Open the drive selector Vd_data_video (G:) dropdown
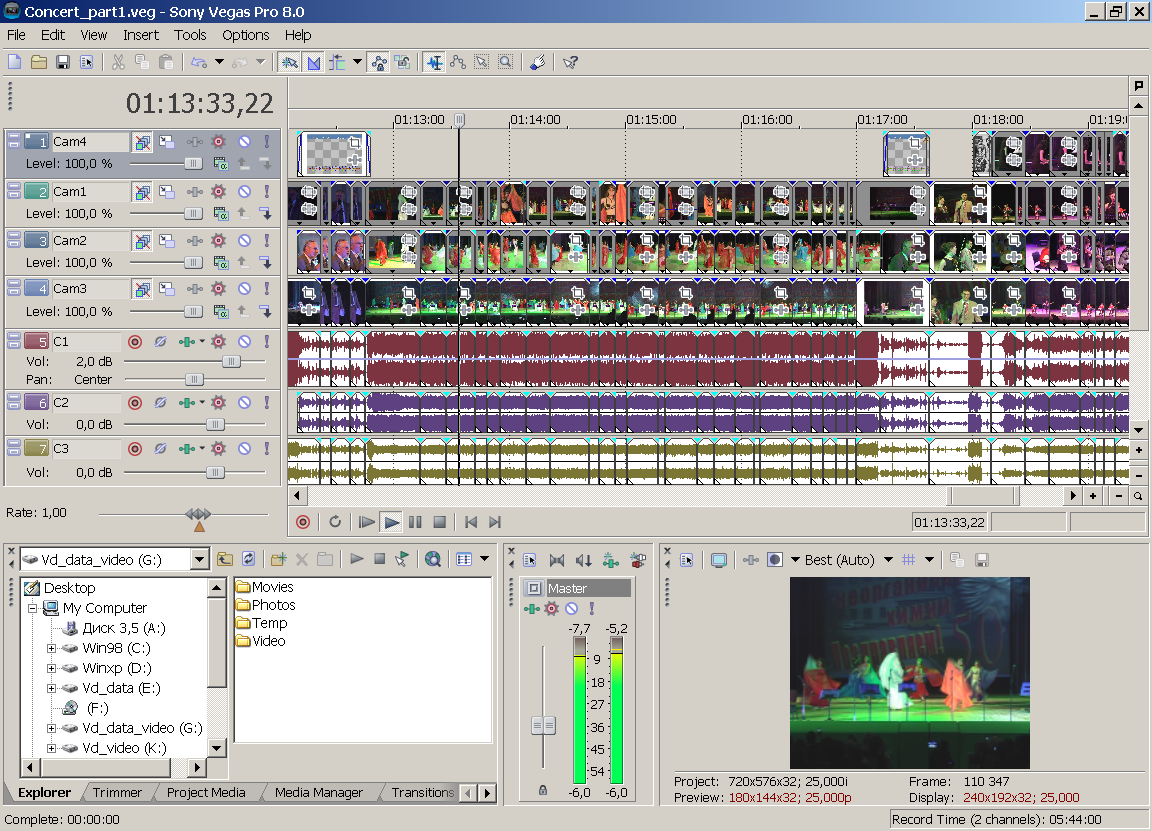This screenshot has height=831, width=1152. [199, 560]
